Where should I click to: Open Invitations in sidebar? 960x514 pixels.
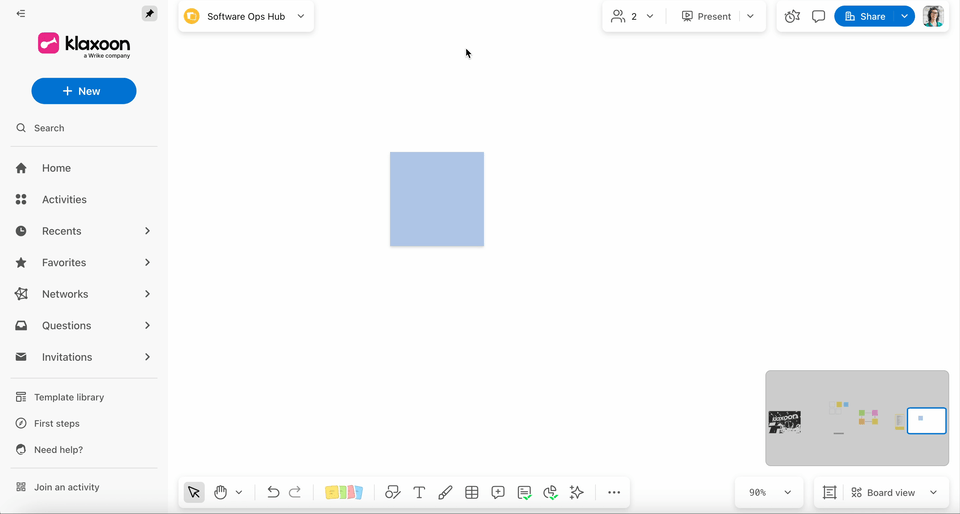(x=67, y=357)
